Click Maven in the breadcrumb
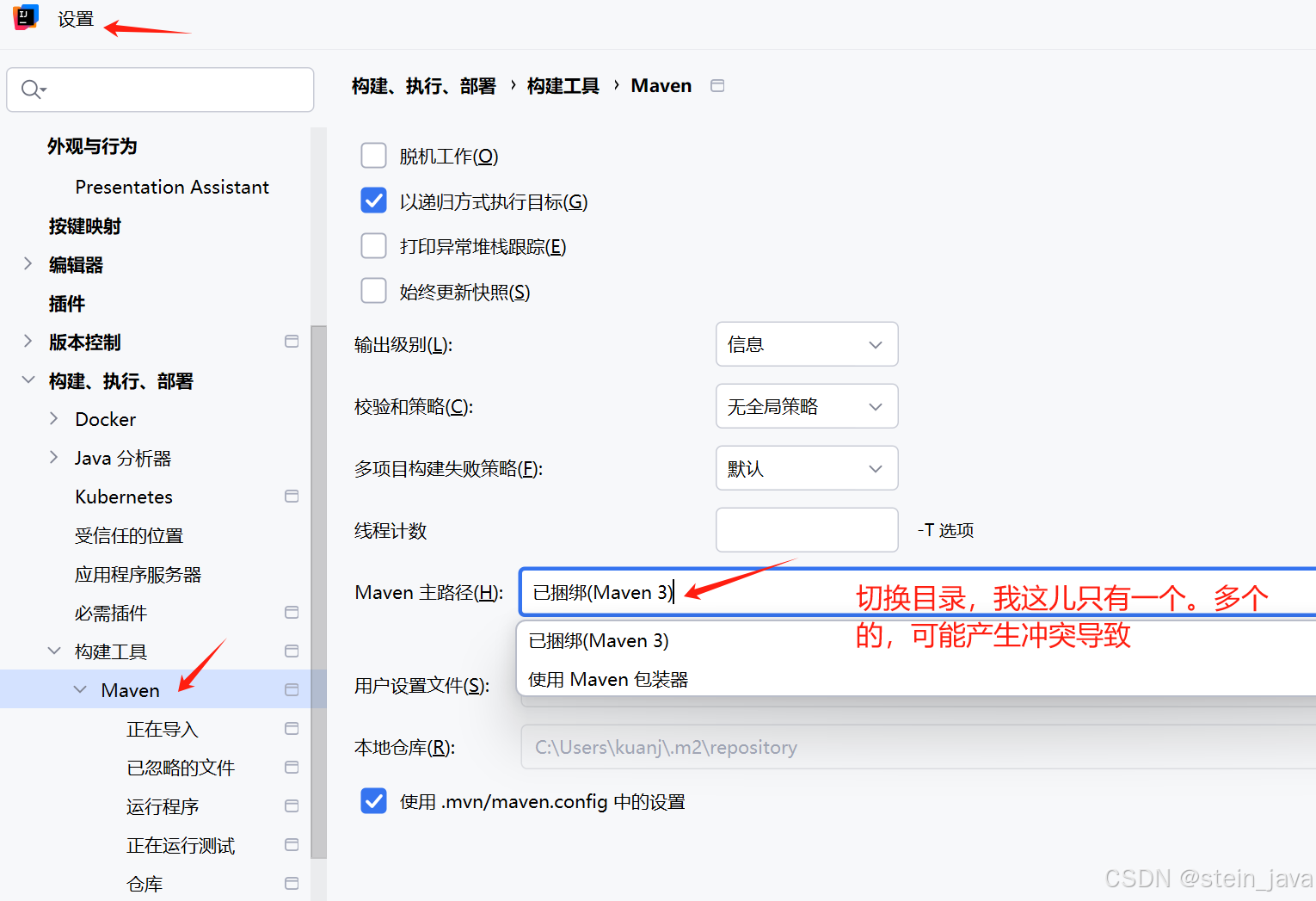 tap(661, 86)
